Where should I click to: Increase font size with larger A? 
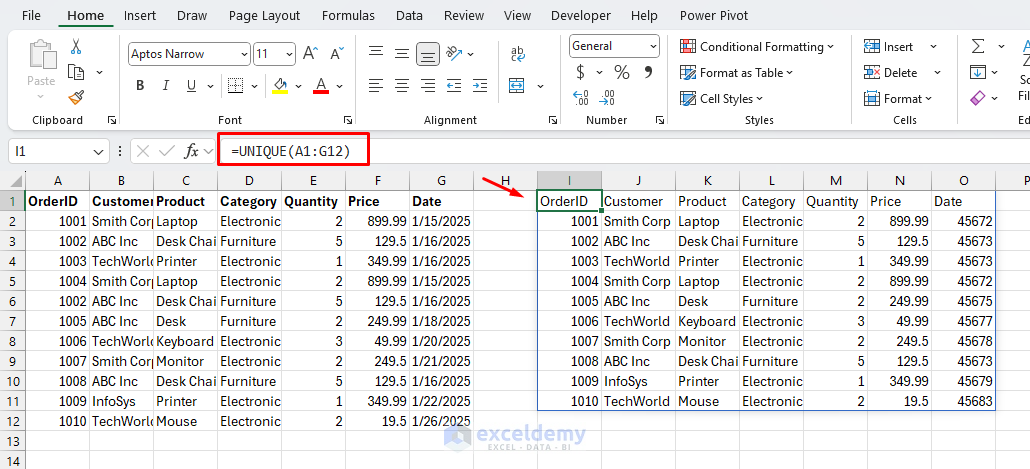pyautogui.click(x=311, y=54)
